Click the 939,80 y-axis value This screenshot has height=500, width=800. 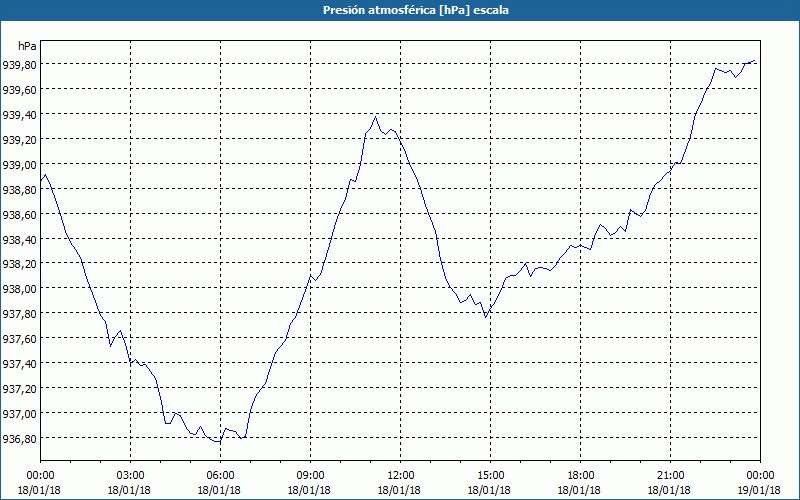coord(19,65)
